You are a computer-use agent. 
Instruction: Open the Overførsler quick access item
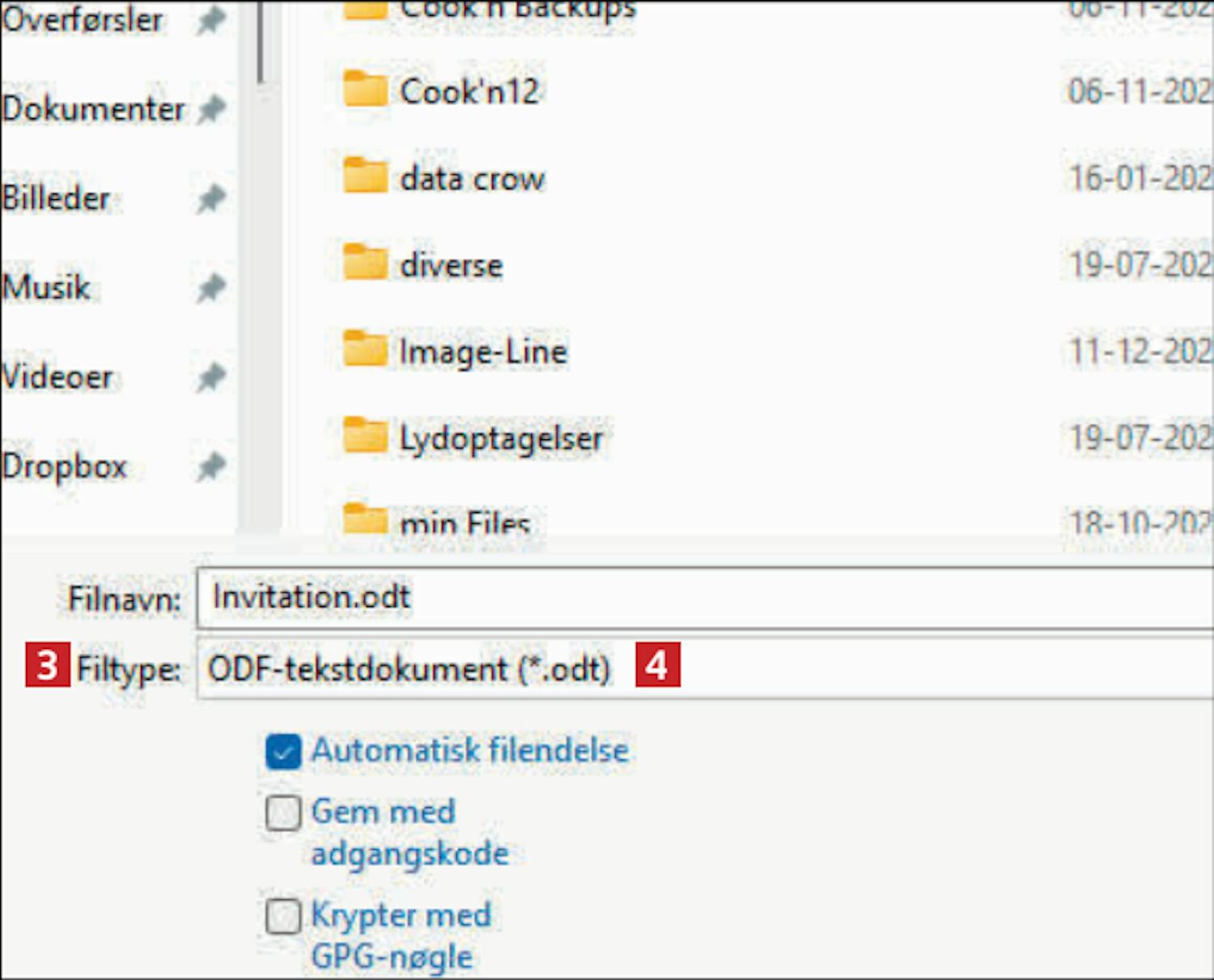(83, 19)
